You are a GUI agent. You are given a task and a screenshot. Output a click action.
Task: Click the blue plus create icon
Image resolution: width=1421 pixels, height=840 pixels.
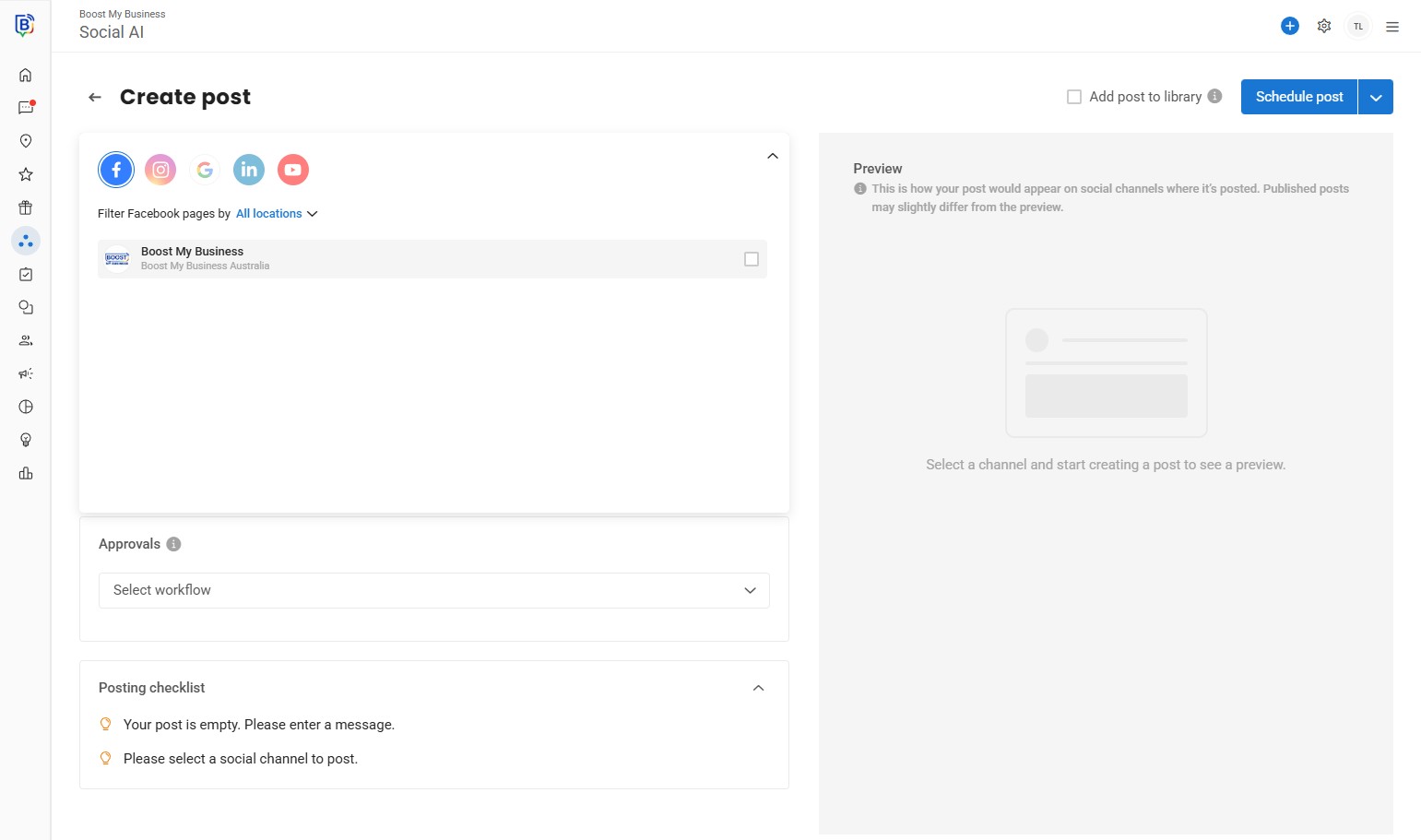[x=1290, y=26]
